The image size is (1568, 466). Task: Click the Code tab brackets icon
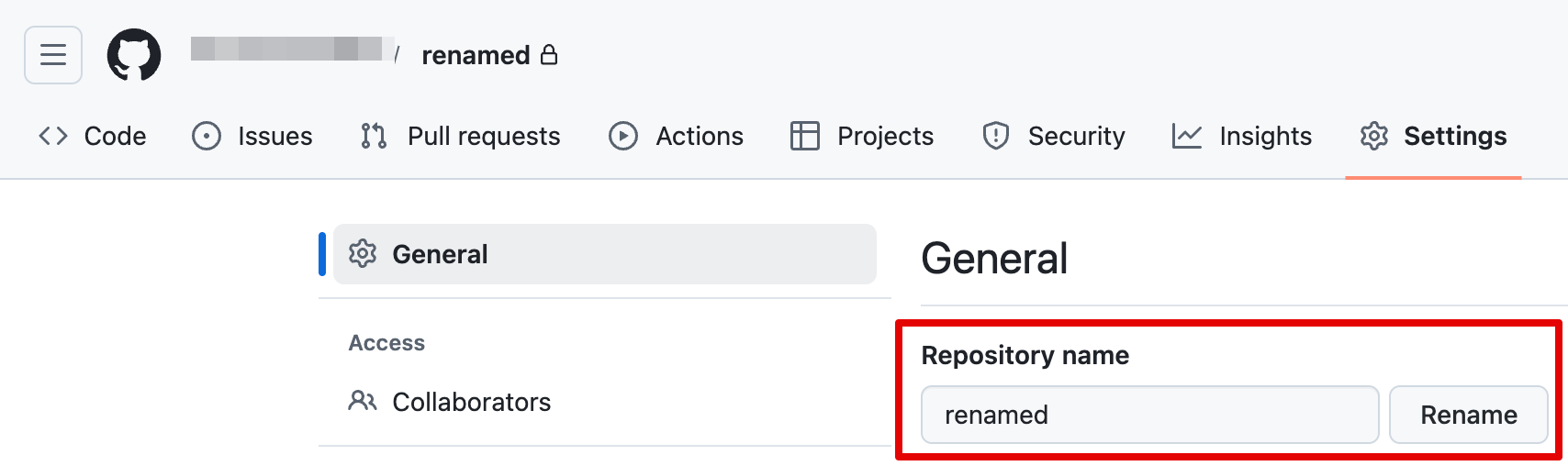pos(53,137)
